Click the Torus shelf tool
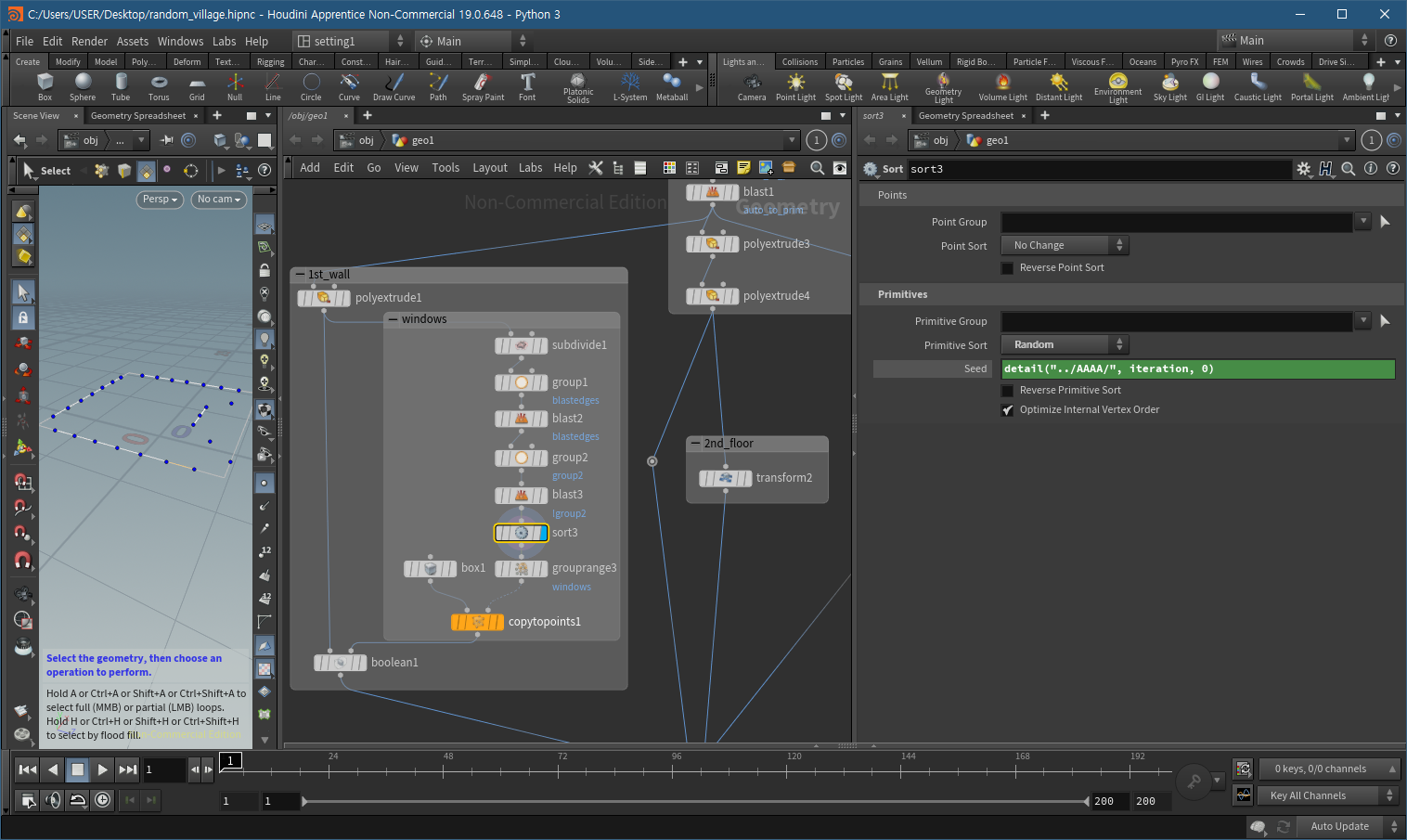This screenshot has height=840, width=1407. [159, 87]
